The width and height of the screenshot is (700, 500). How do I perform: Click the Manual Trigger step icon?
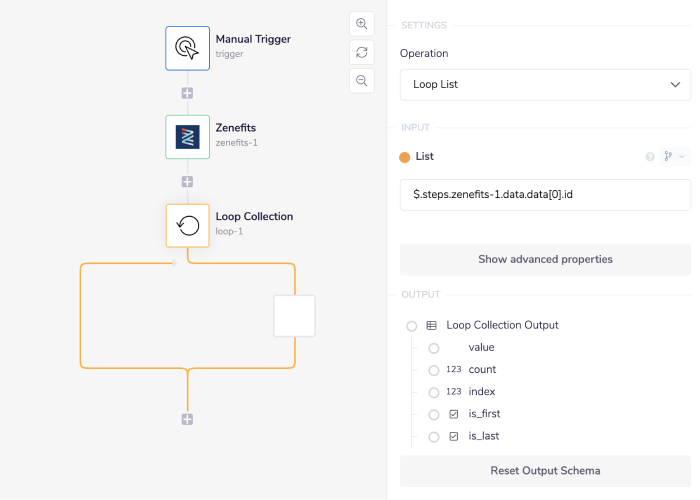187,47
